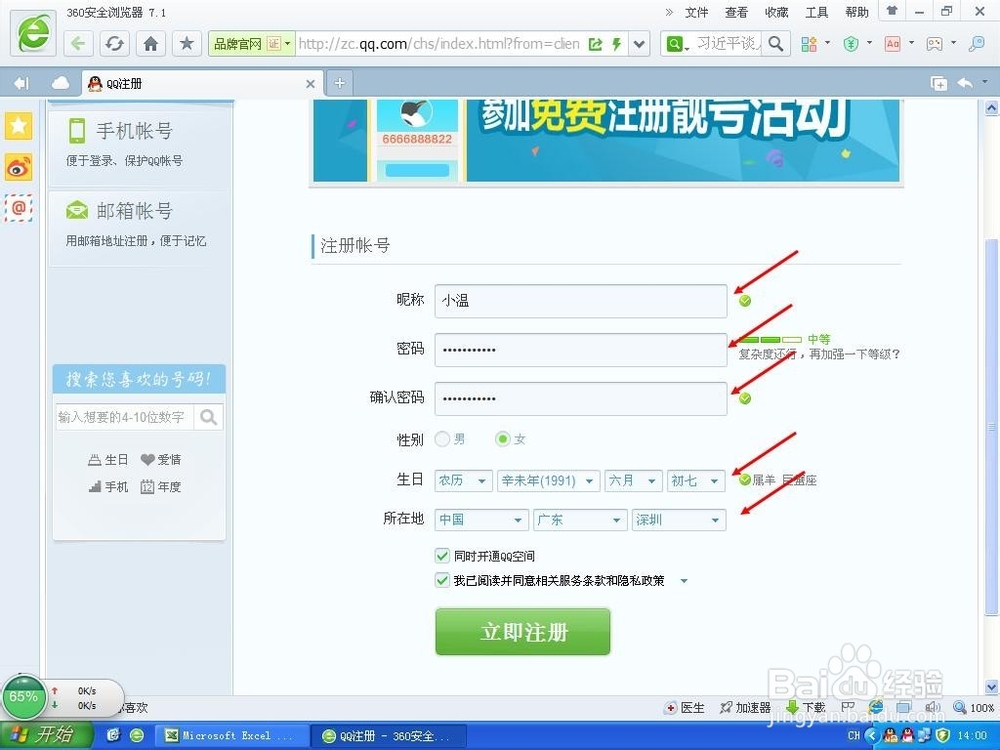The image size is (1000, 750).
Task: Open 医生 doctor tool in status bar
Action: pyautogui.click(x=685, y=707)
